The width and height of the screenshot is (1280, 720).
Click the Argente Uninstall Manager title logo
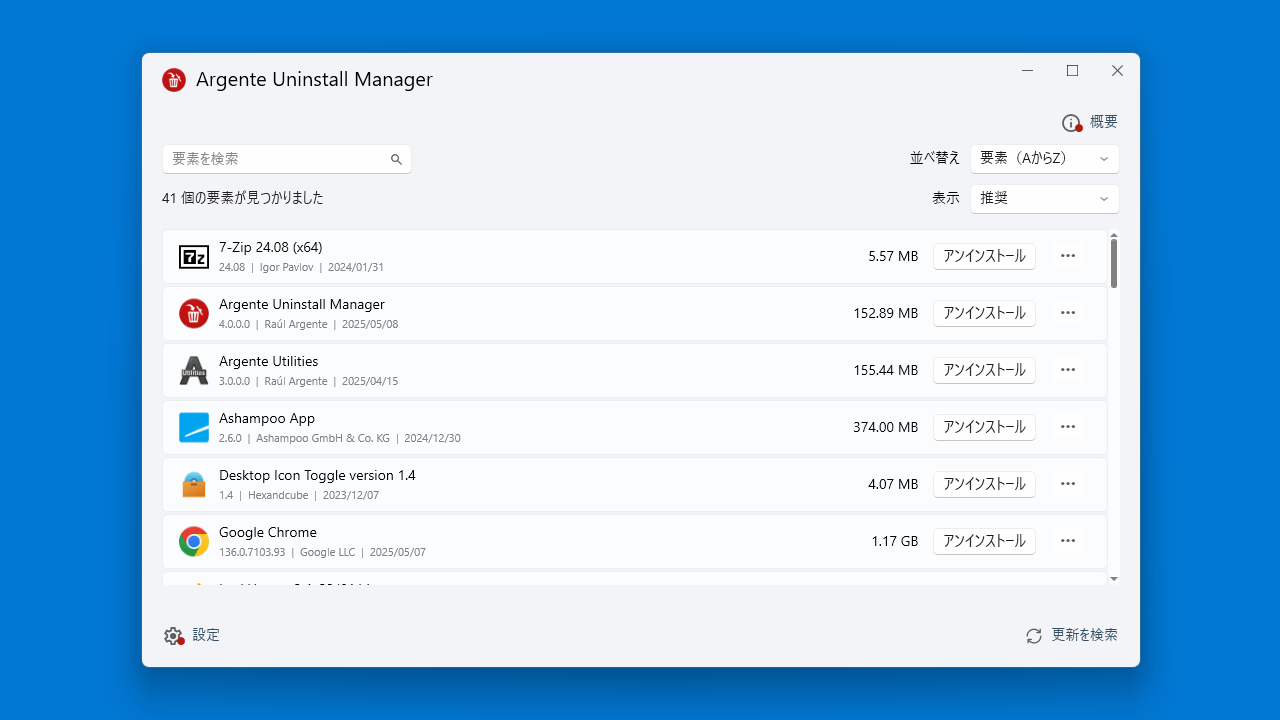174,80
